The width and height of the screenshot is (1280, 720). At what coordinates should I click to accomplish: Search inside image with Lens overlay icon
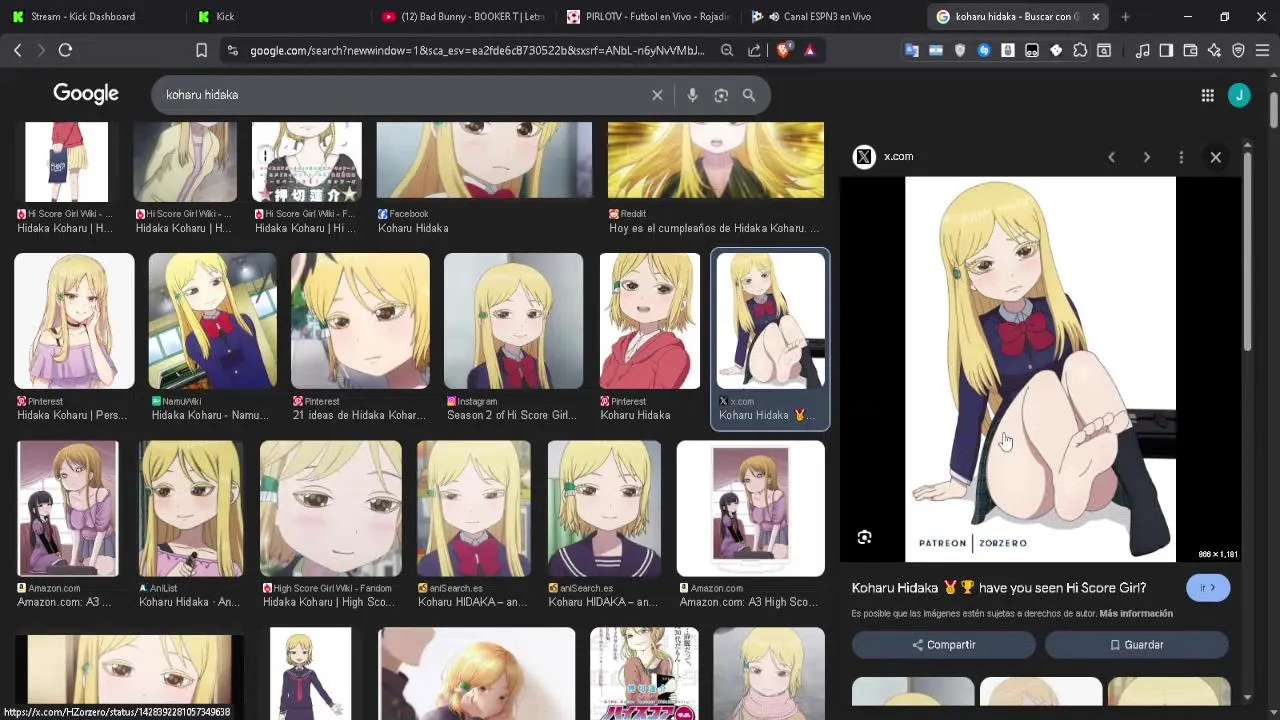864,537
